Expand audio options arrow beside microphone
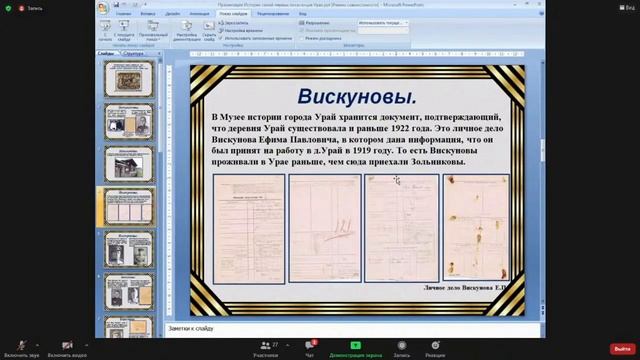 point(37,345)
